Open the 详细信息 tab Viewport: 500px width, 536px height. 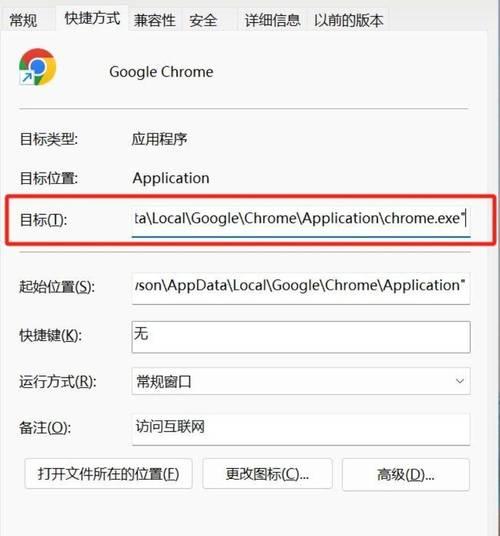(272, 20)
